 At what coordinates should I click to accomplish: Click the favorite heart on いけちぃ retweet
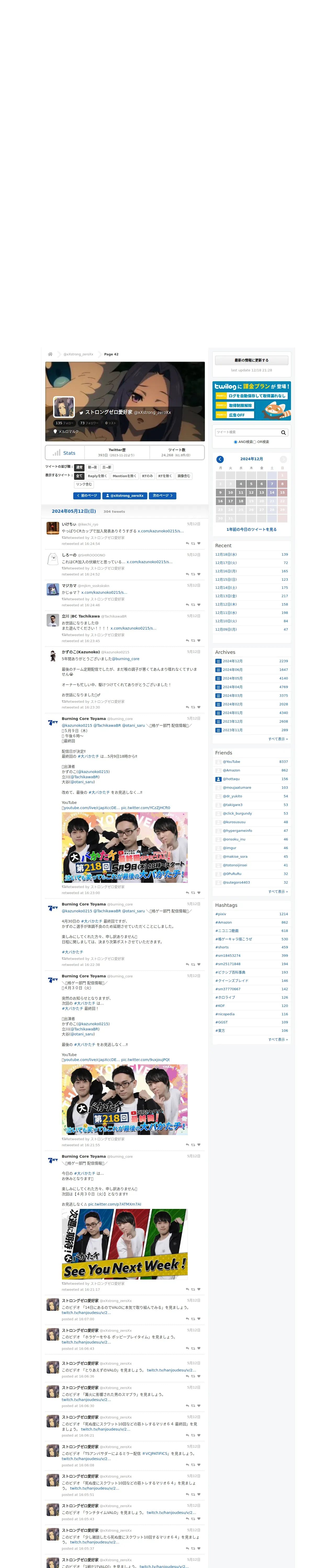coord(199,544)
